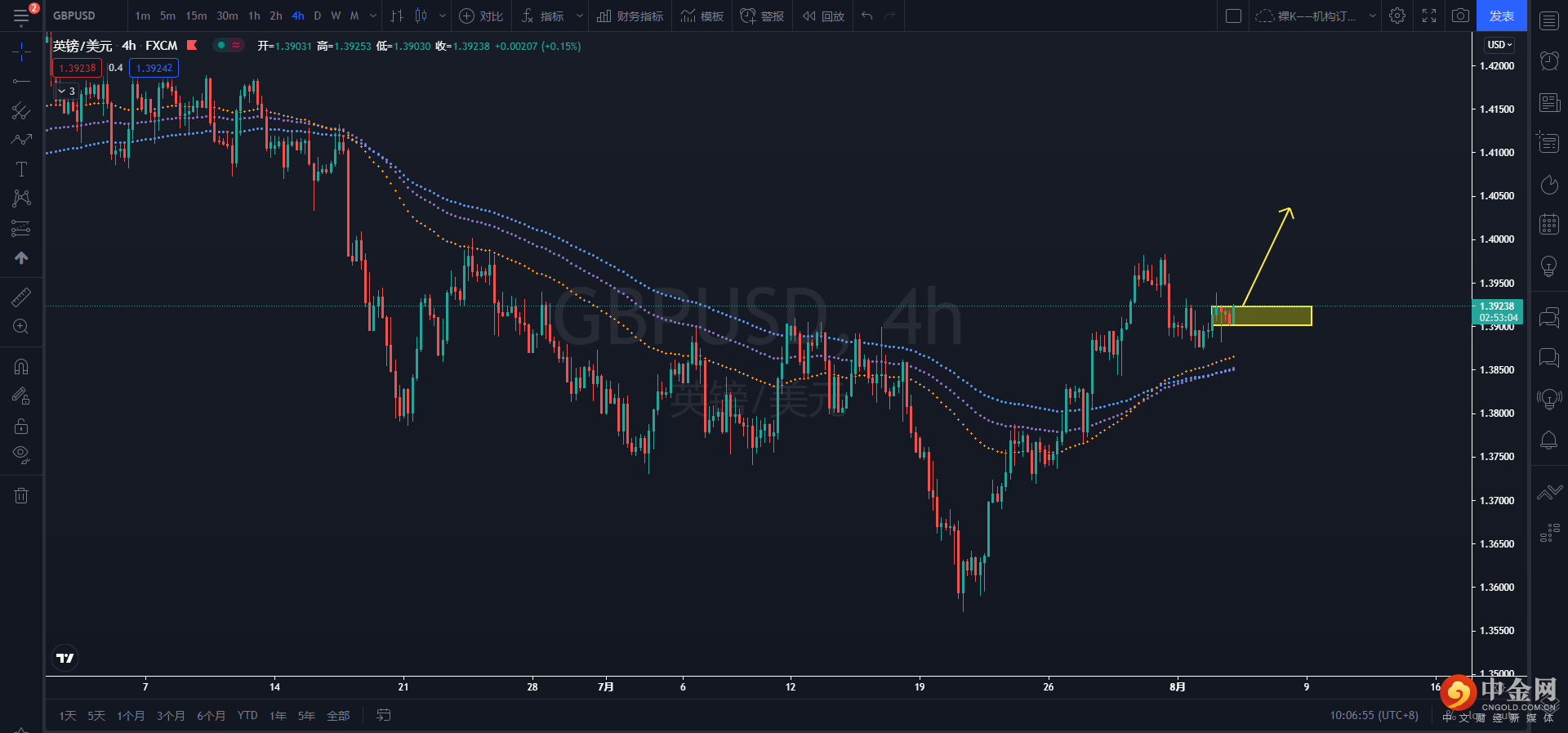Open the chart patterns tool

tap(21, 199)
